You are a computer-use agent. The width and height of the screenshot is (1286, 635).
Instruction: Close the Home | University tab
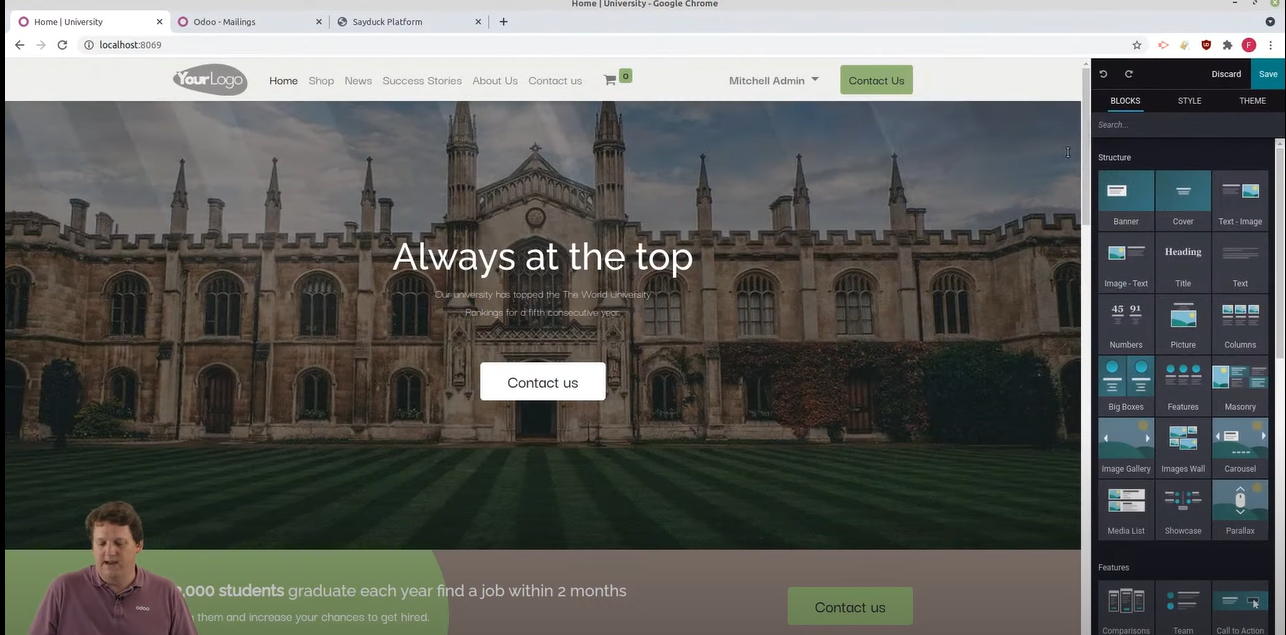(x=159, y=22)
